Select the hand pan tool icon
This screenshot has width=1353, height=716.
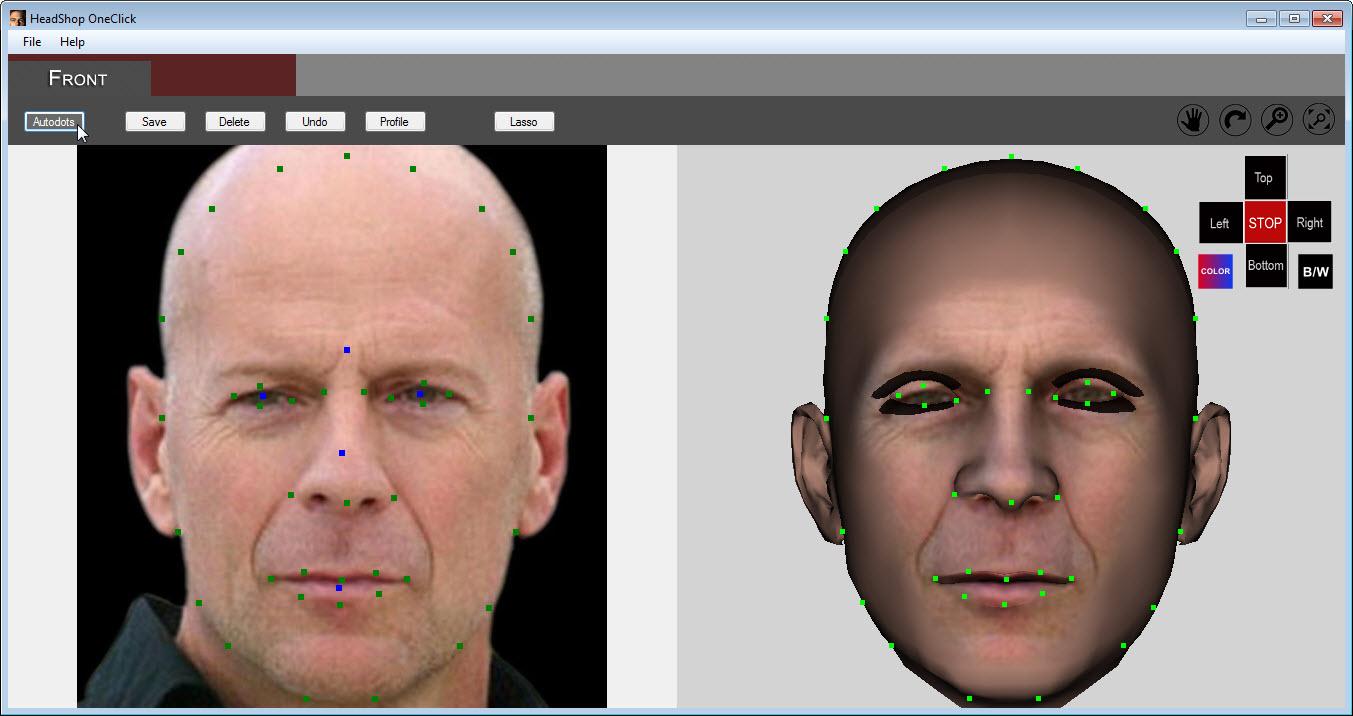click(x=1192, y=121)
